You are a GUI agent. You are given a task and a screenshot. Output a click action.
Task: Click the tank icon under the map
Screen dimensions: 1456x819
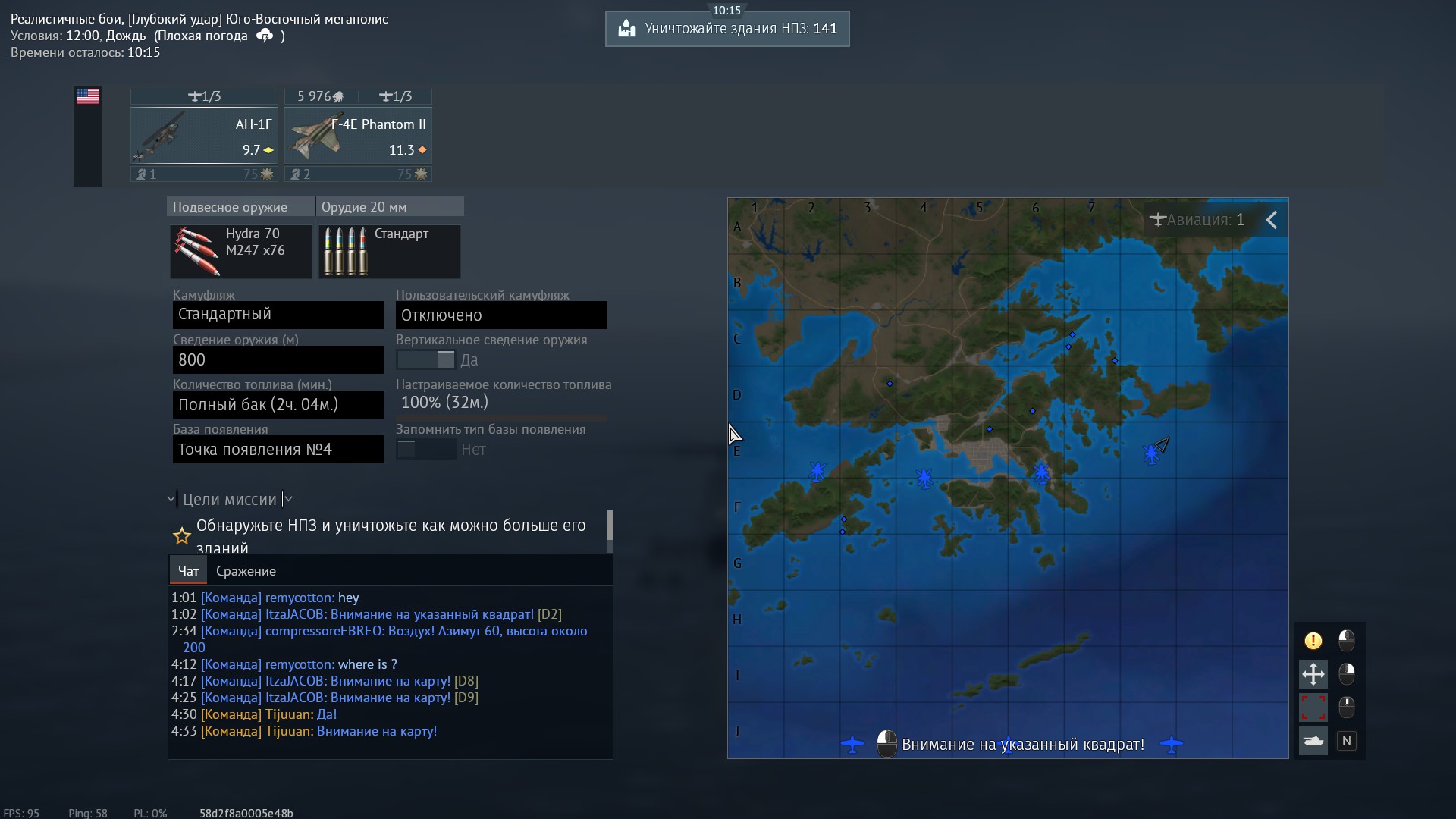pyautogui.click(x=1313, y=741)
